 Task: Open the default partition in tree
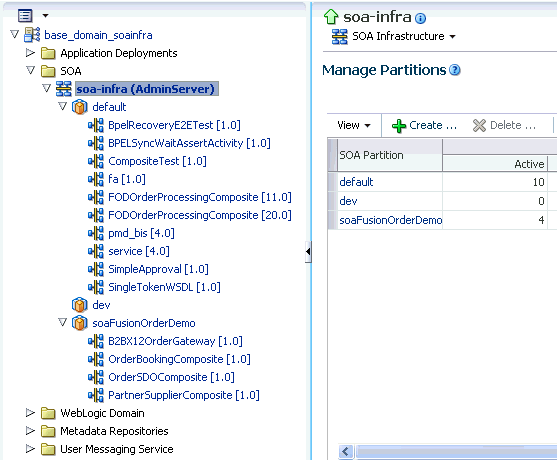[x=109, y=107]
